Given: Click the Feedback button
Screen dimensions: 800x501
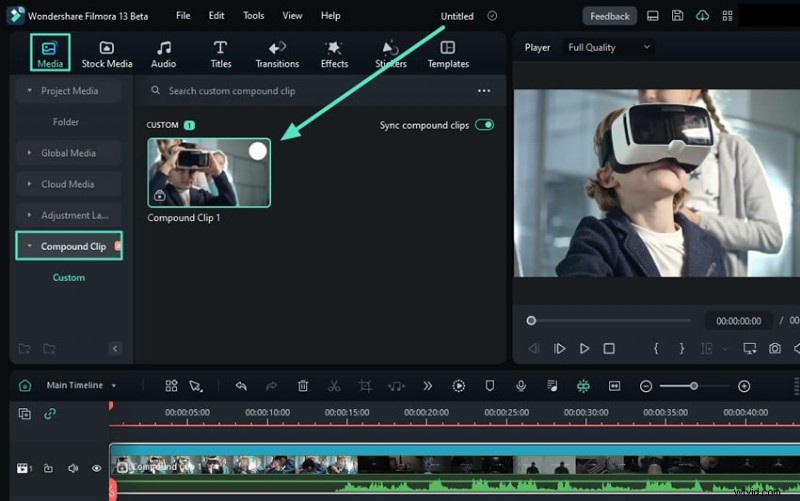Looking at the screenshot, I should pyautogui.click(x=609, y=16).
